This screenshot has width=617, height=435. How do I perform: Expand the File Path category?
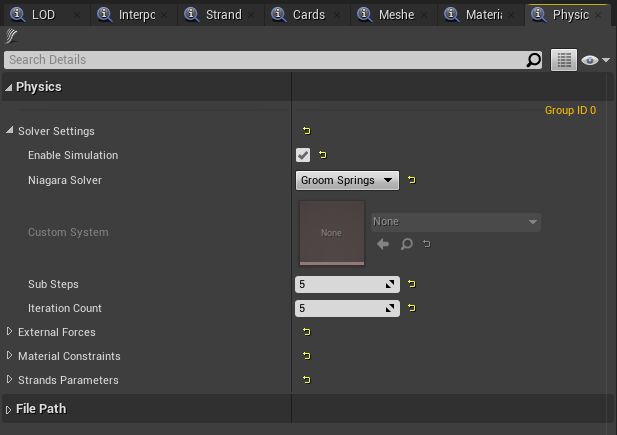pyautogui.click(x=9, y=409)
